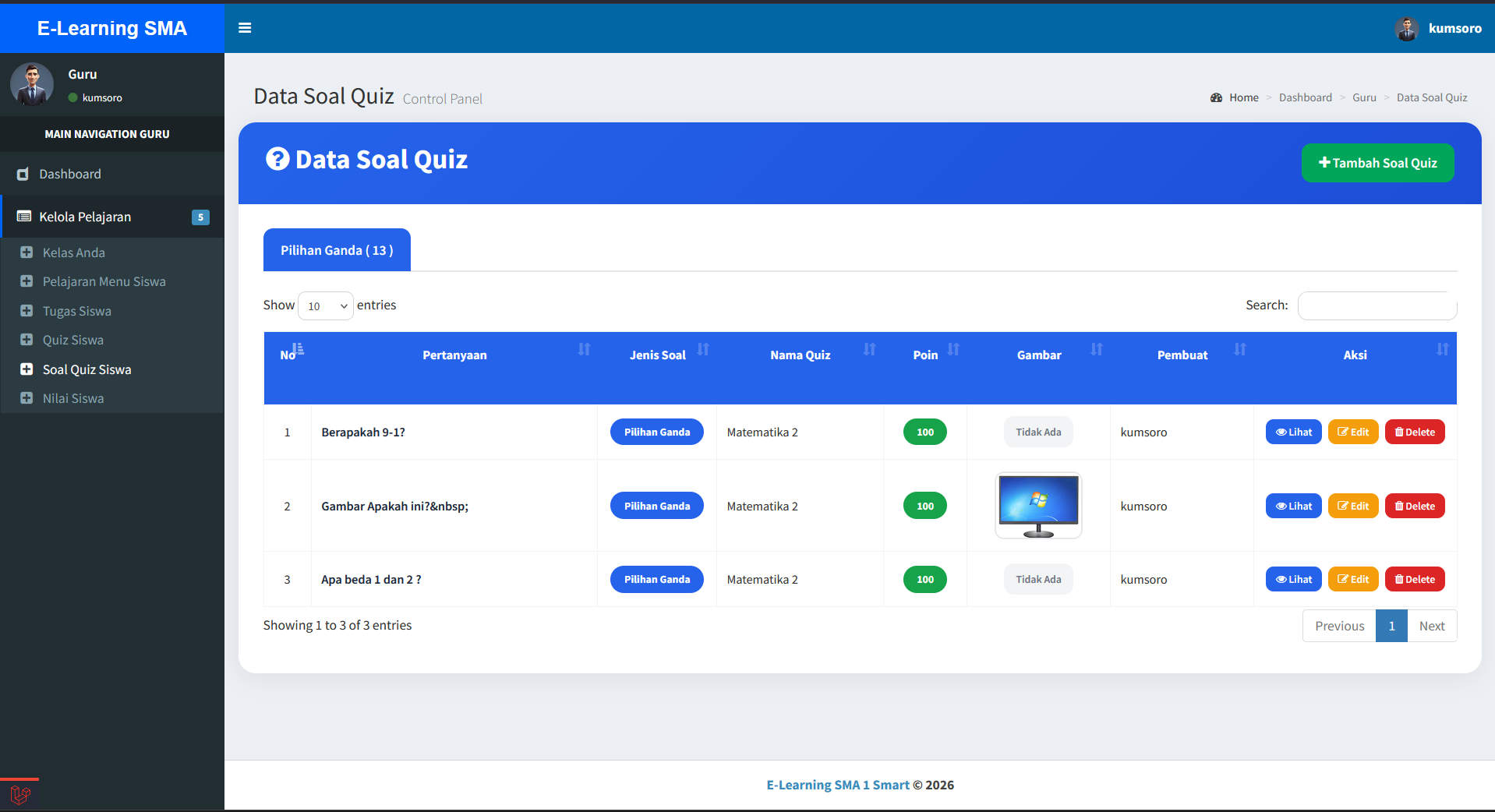Screen dimensions: 1495x812
Task: Click inside the Search input field
Action: 1377,305
